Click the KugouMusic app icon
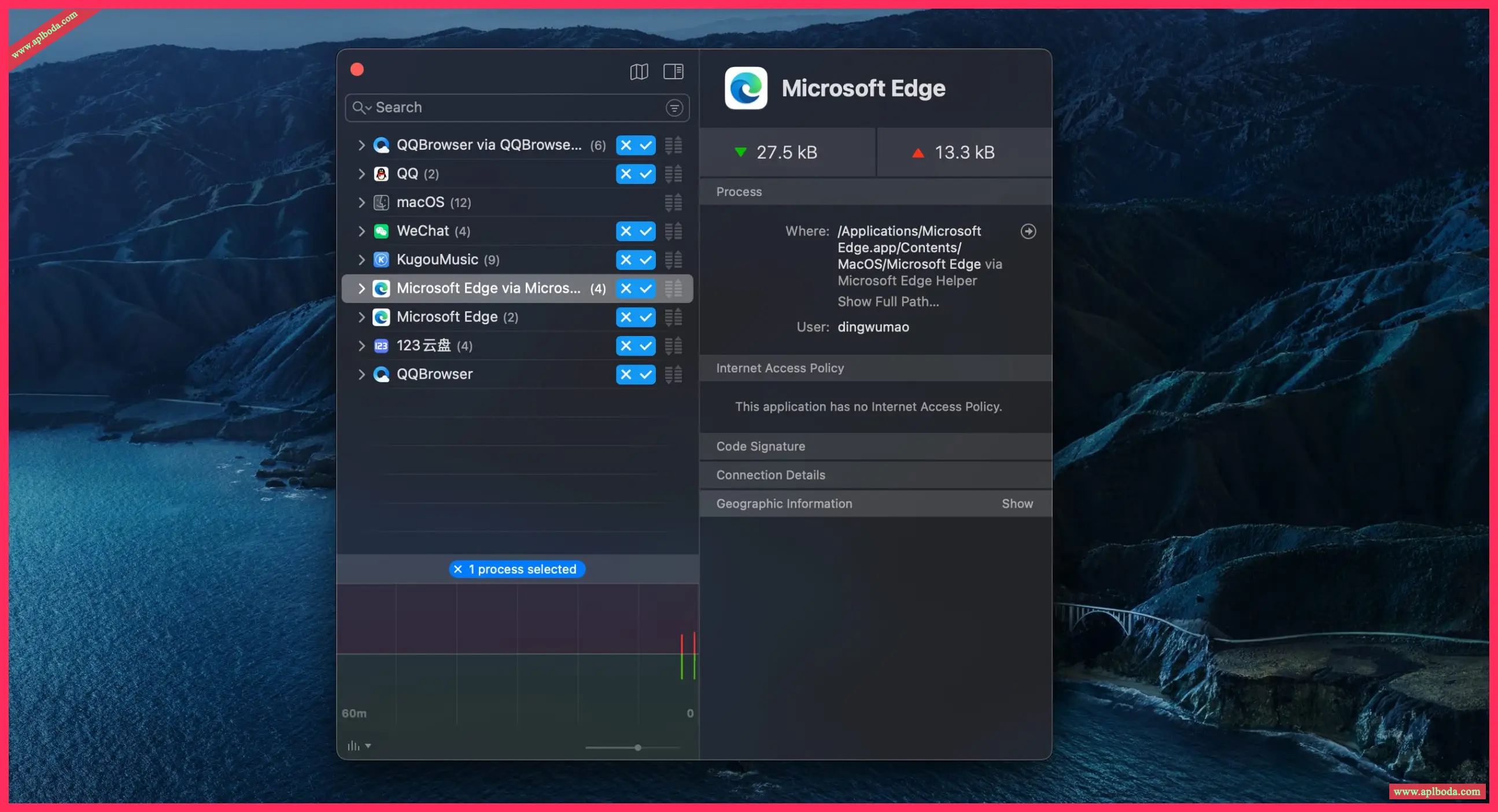Screen dimensions: 1498x812 pos(381,260)
